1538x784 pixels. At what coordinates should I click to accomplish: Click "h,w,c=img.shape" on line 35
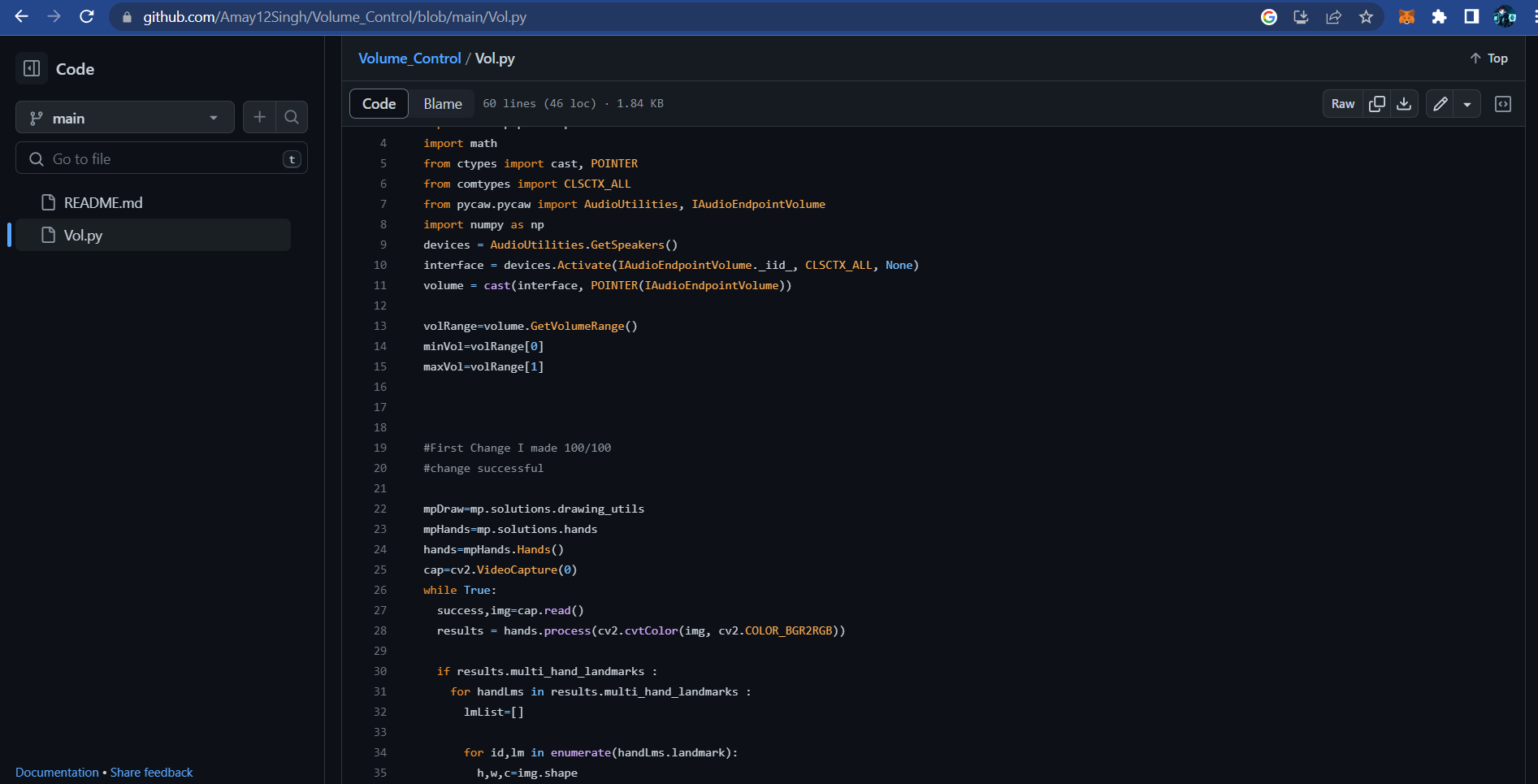(527, 773)
